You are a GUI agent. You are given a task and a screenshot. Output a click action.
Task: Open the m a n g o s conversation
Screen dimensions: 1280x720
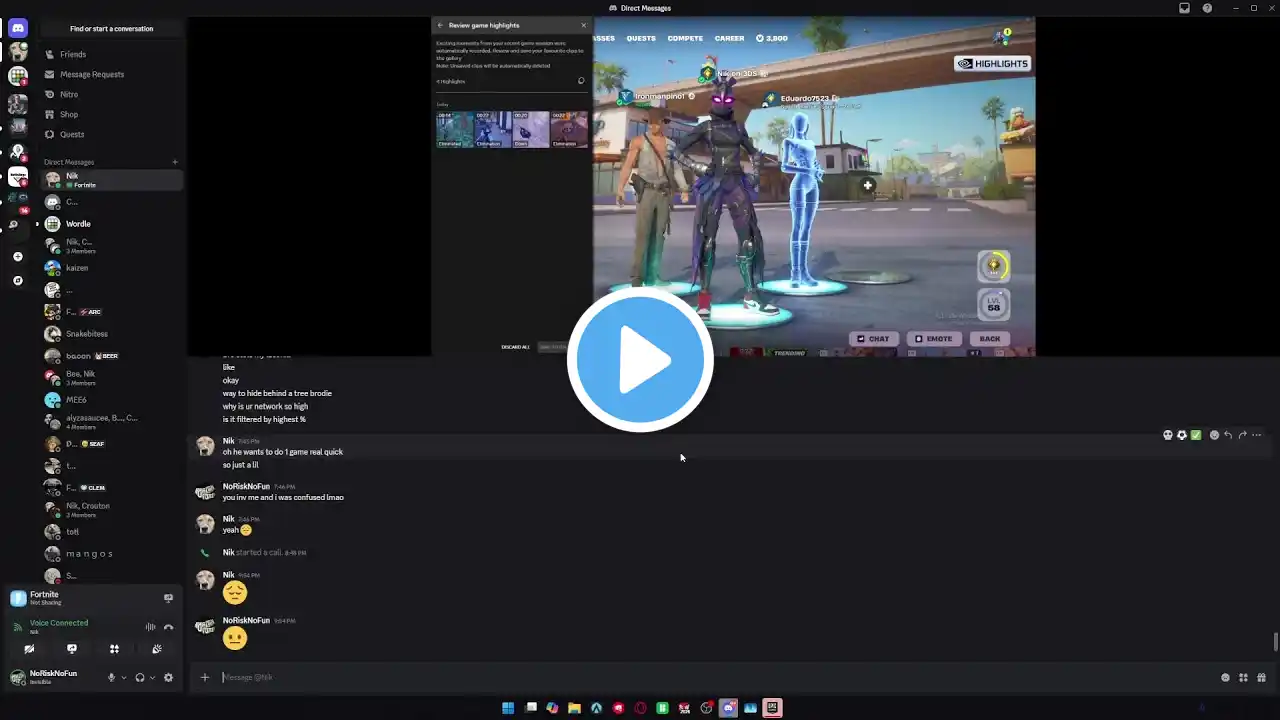point(112,554)
